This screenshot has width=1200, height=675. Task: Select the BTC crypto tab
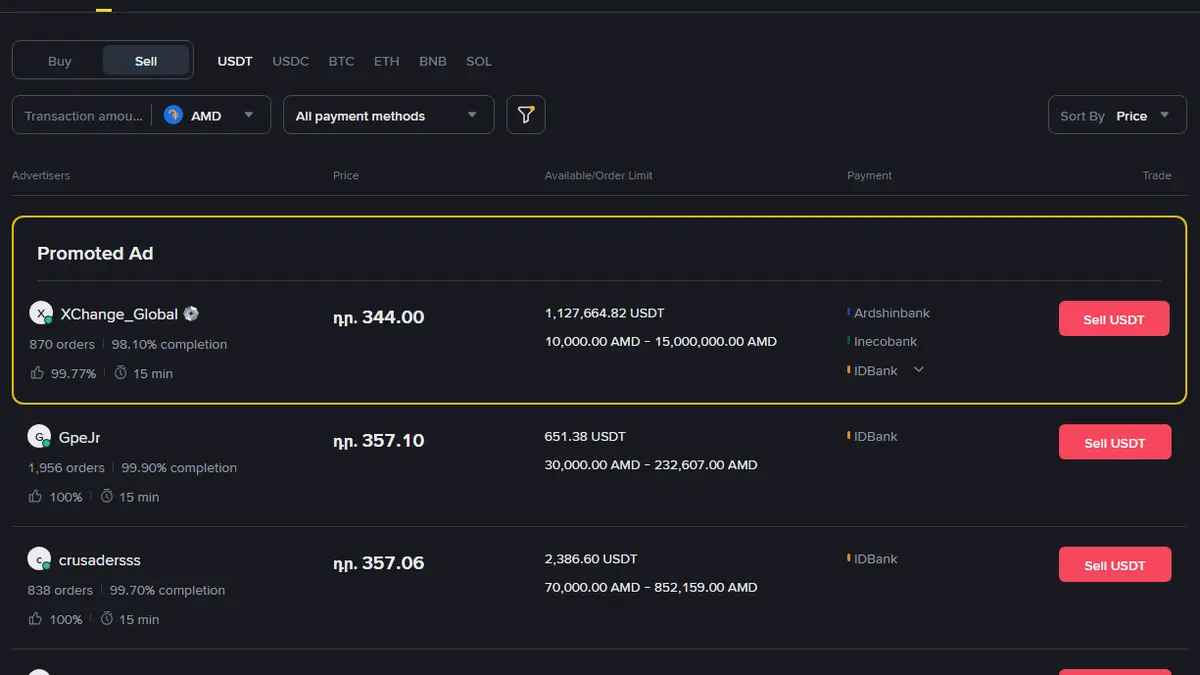pyautogui.click(x=341, y=61)
